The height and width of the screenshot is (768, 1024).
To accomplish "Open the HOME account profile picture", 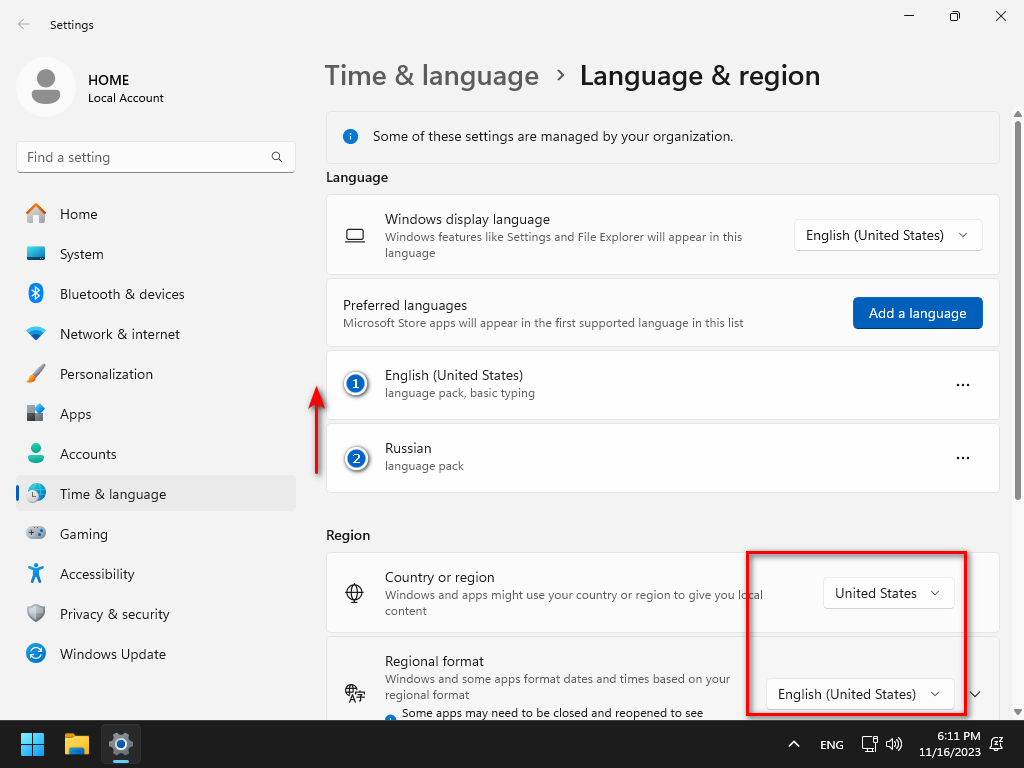I will tap(46, 87).
